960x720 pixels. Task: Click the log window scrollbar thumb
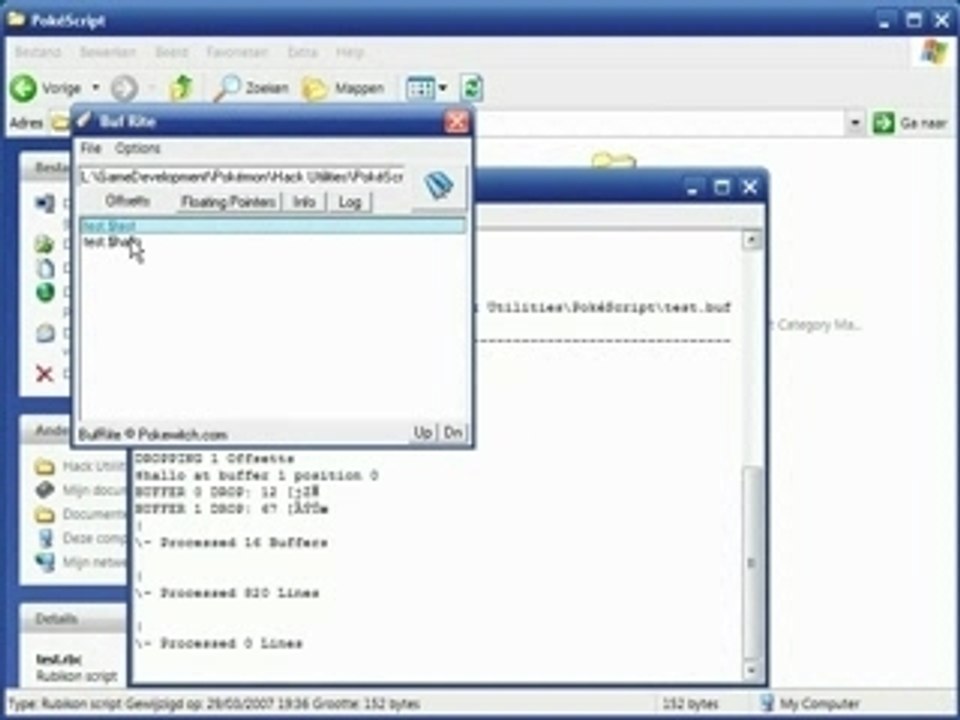point(752,562)
